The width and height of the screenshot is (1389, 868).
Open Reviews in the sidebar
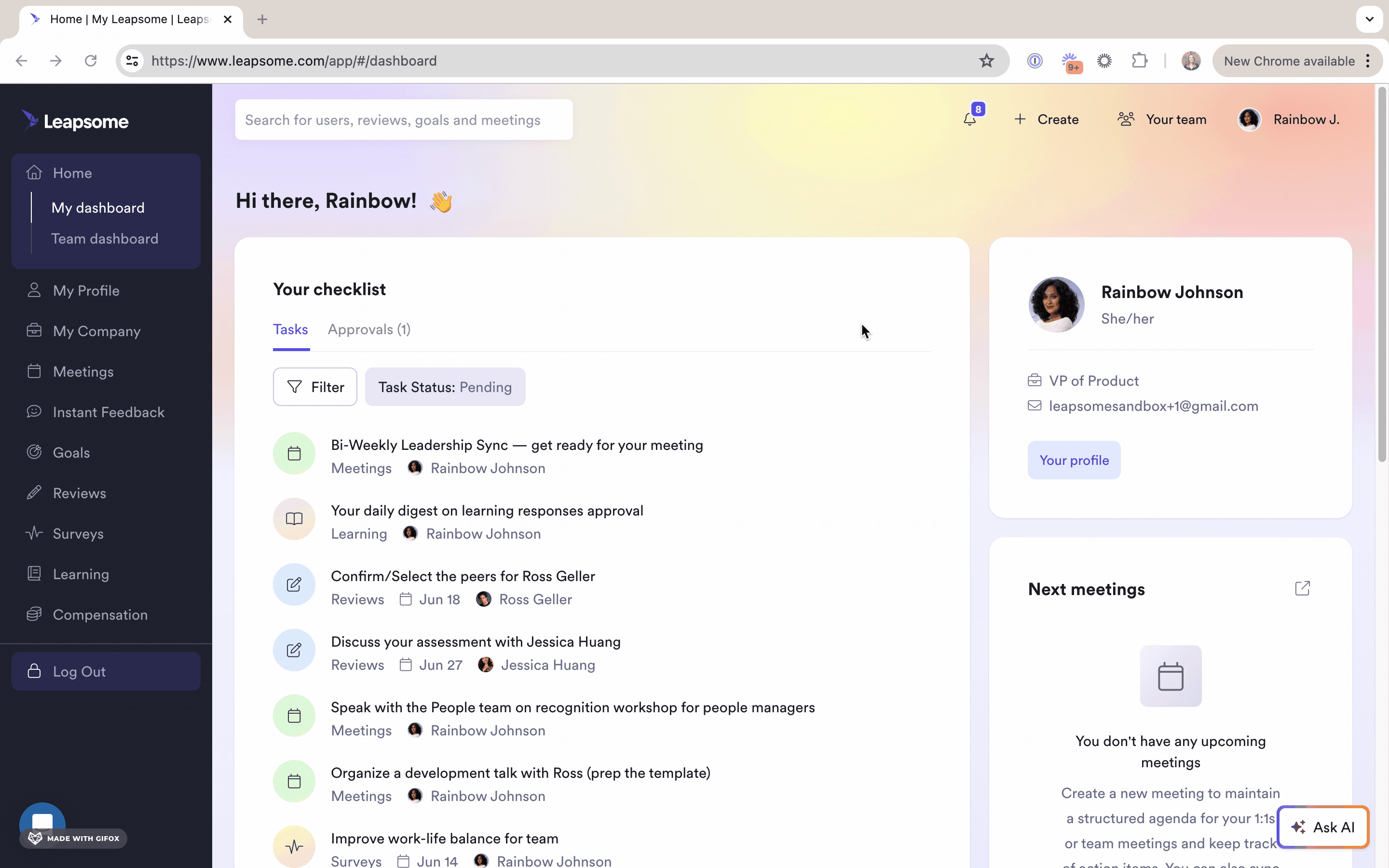(x=79, y=493)
